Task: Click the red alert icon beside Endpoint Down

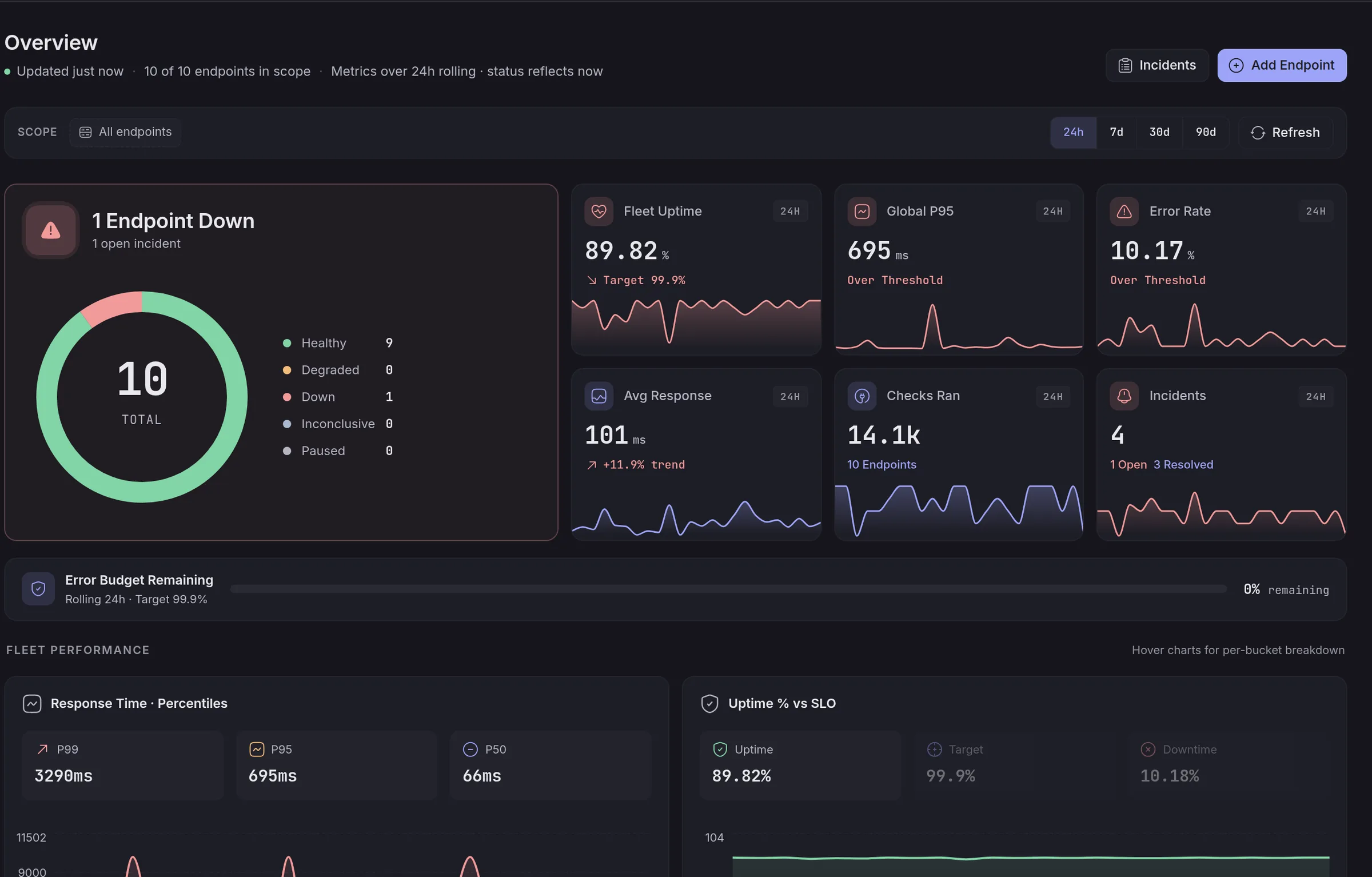Action: 51,230
